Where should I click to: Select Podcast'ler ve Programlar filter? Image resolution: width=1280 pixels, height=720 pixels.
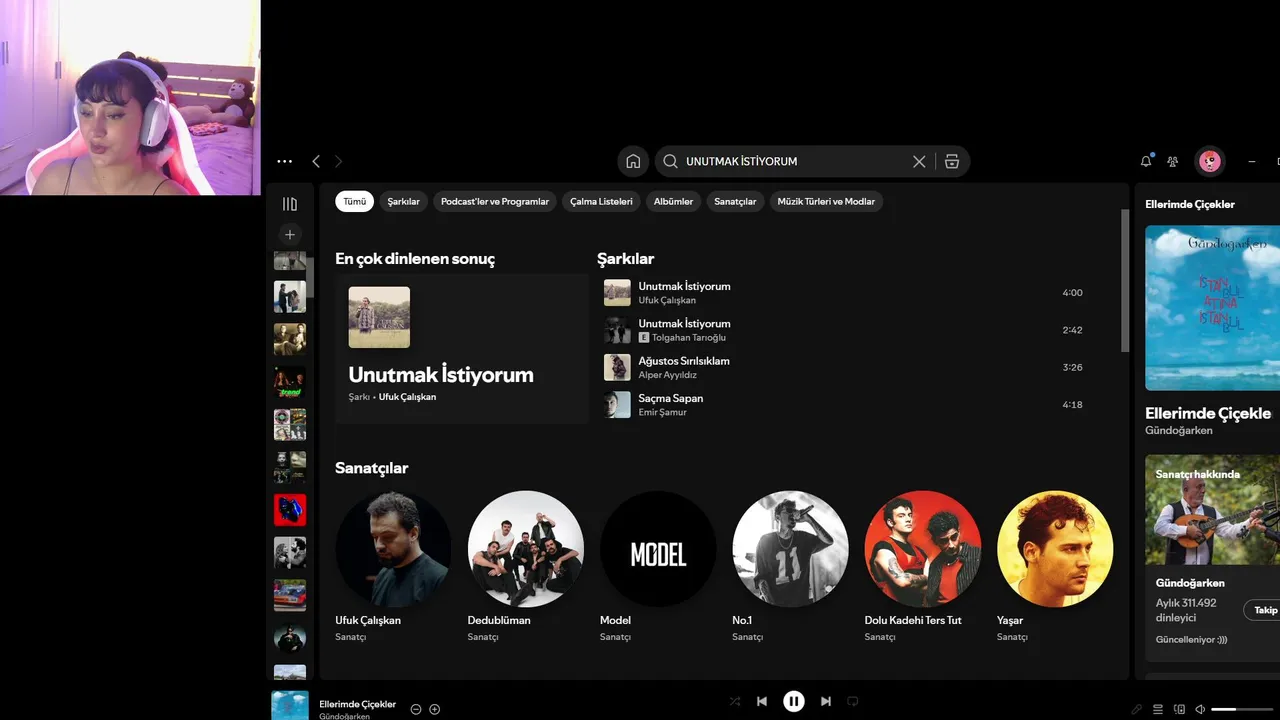click(495, 201)
